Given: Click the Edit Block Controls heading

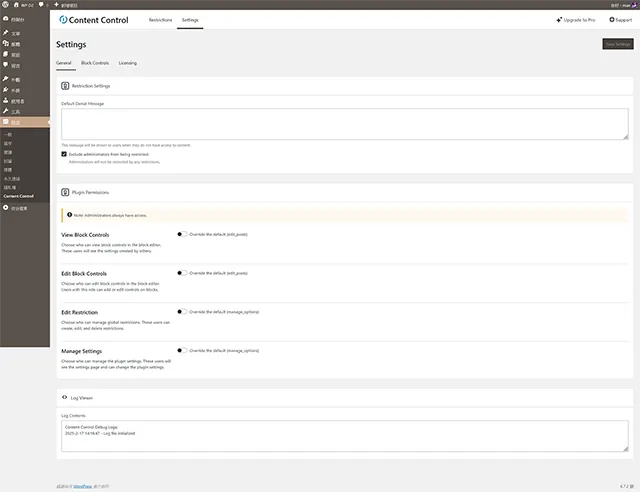Looking at the screenshot, I should [84, 274].
